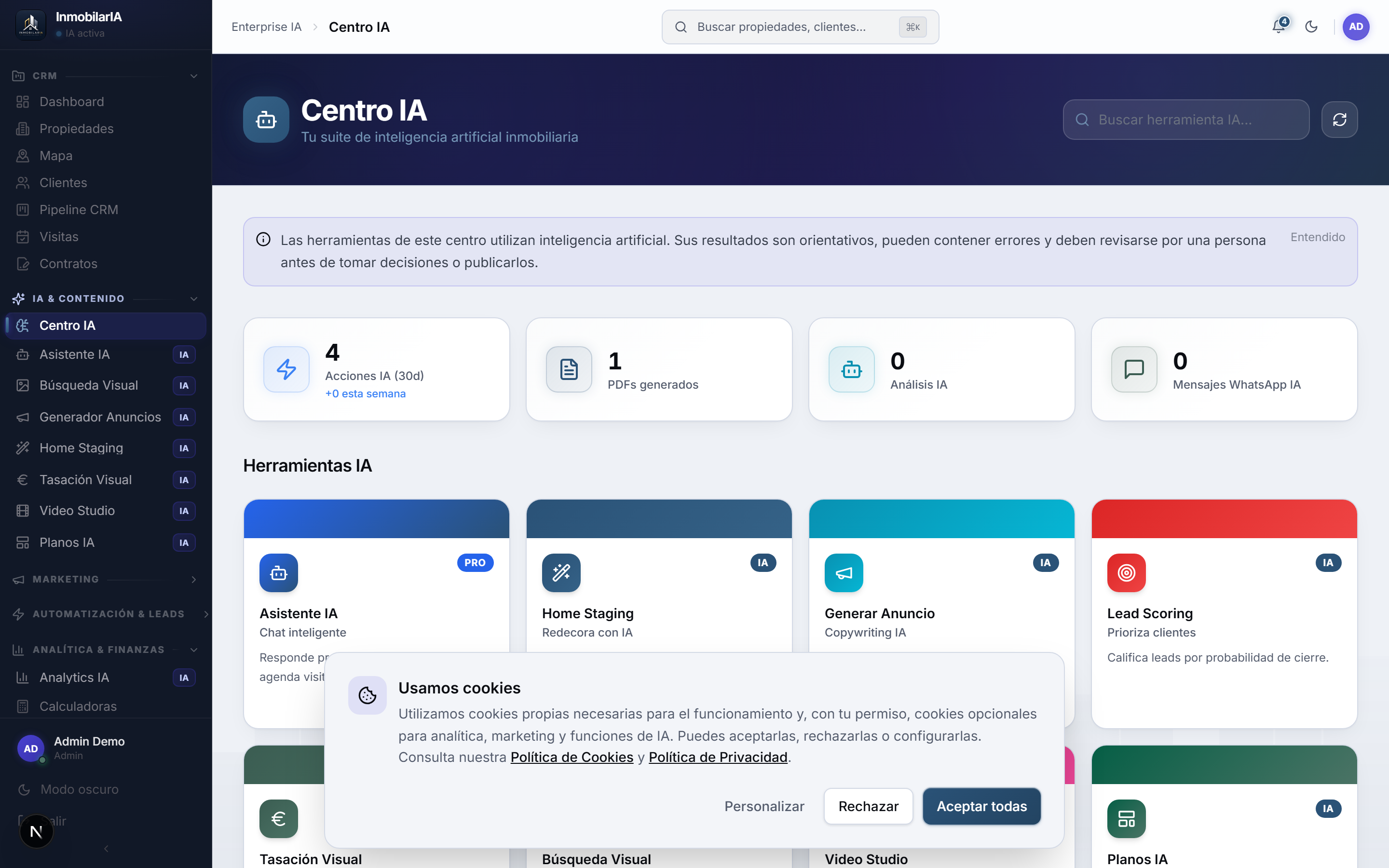Click the cookie icon in the banner

coord(368,695)
